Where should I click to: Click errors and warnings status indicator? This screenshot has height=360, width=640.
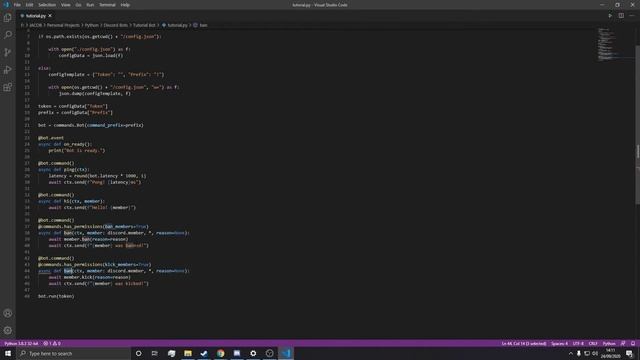click(x=52, y=344)
